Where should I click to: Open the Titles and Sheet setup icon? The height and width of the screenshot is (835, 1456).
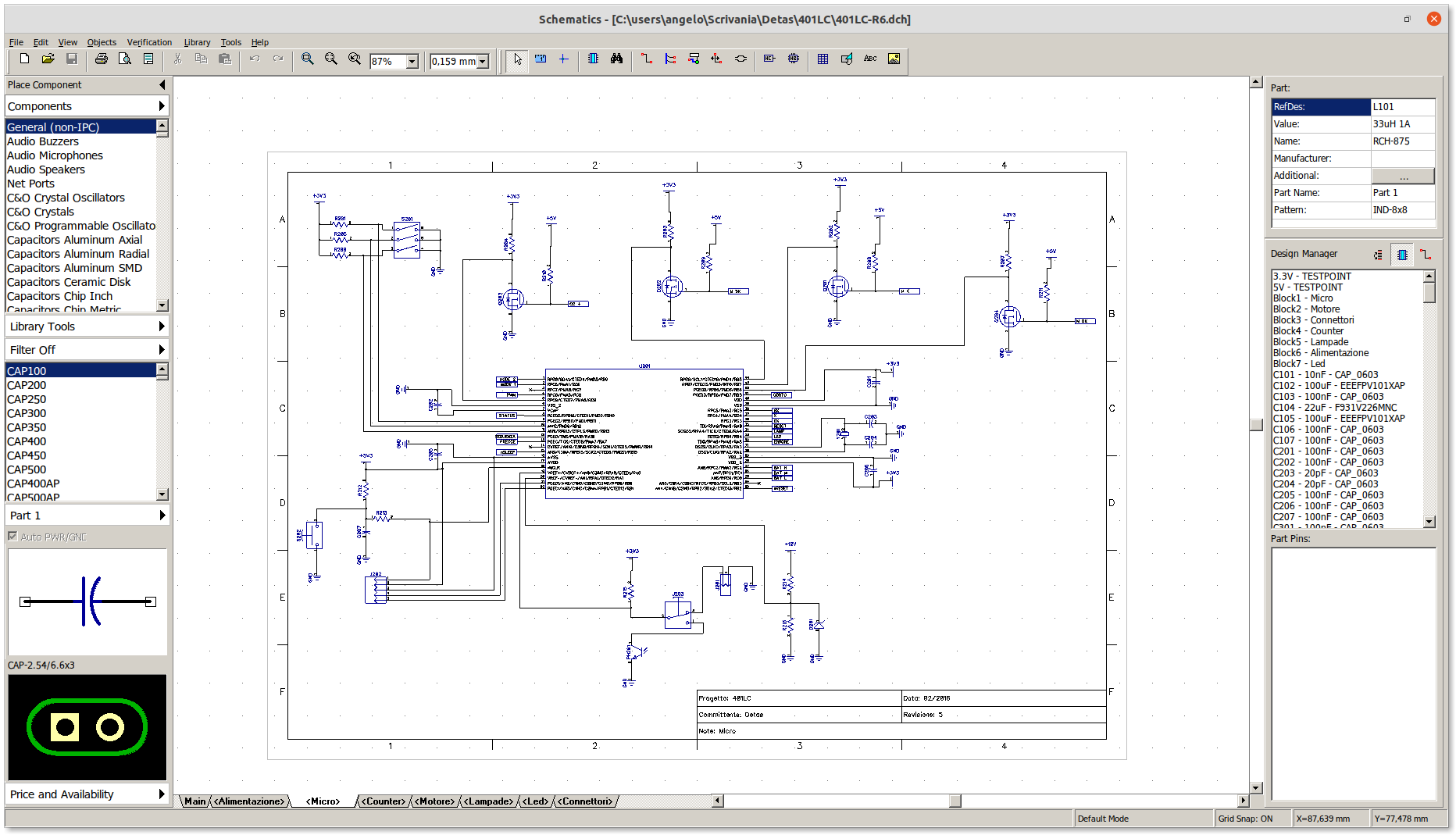pyautogui.click(x=148, y=59)
